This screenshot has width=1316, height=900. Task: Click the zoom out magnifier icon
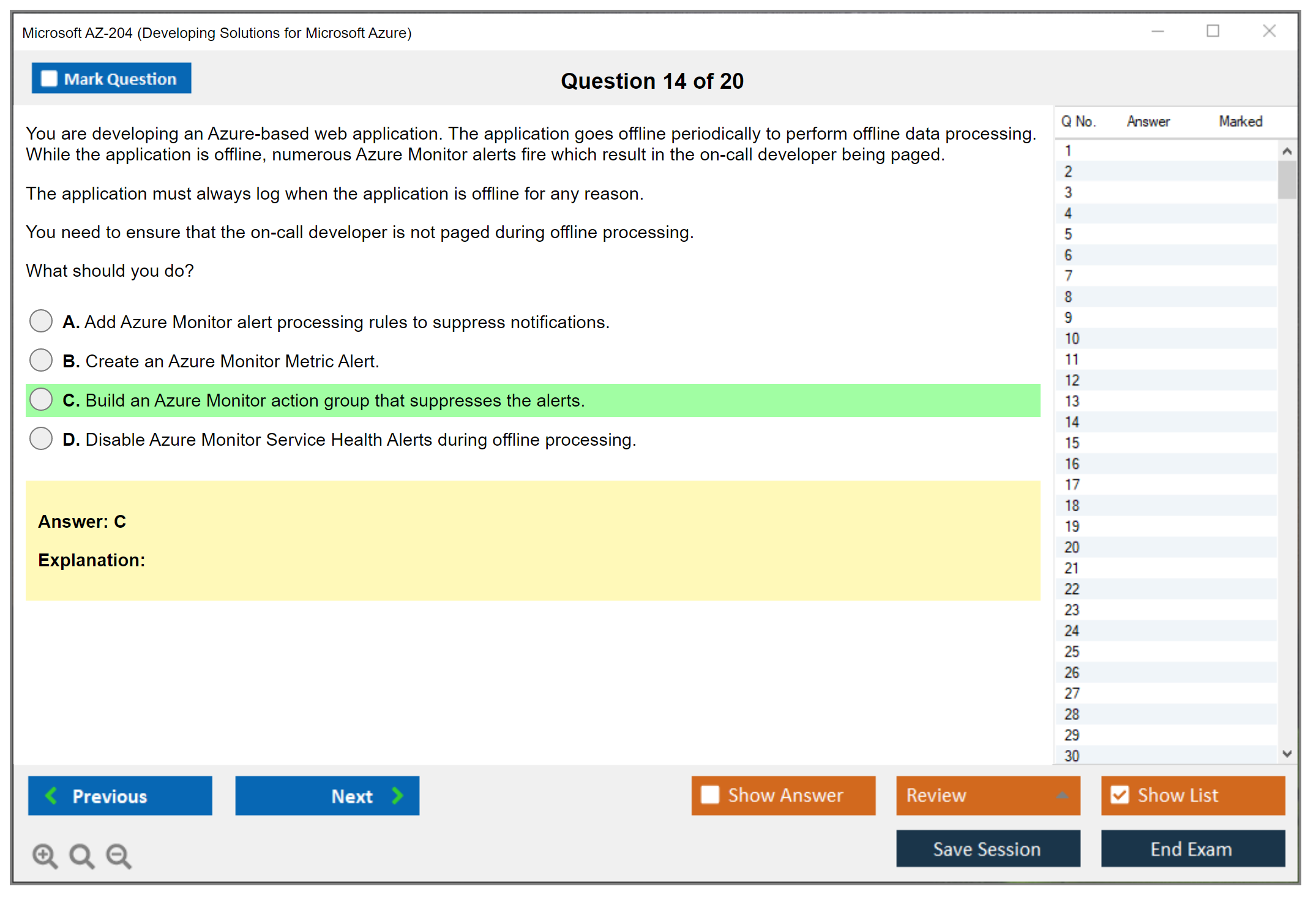(x=119, y=855)
